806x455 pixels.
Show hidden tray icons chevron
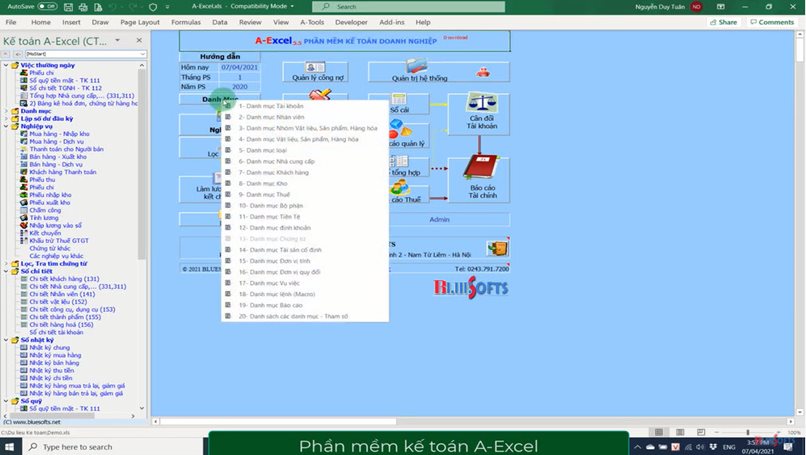pyautogui.click(x=637, y=447)
